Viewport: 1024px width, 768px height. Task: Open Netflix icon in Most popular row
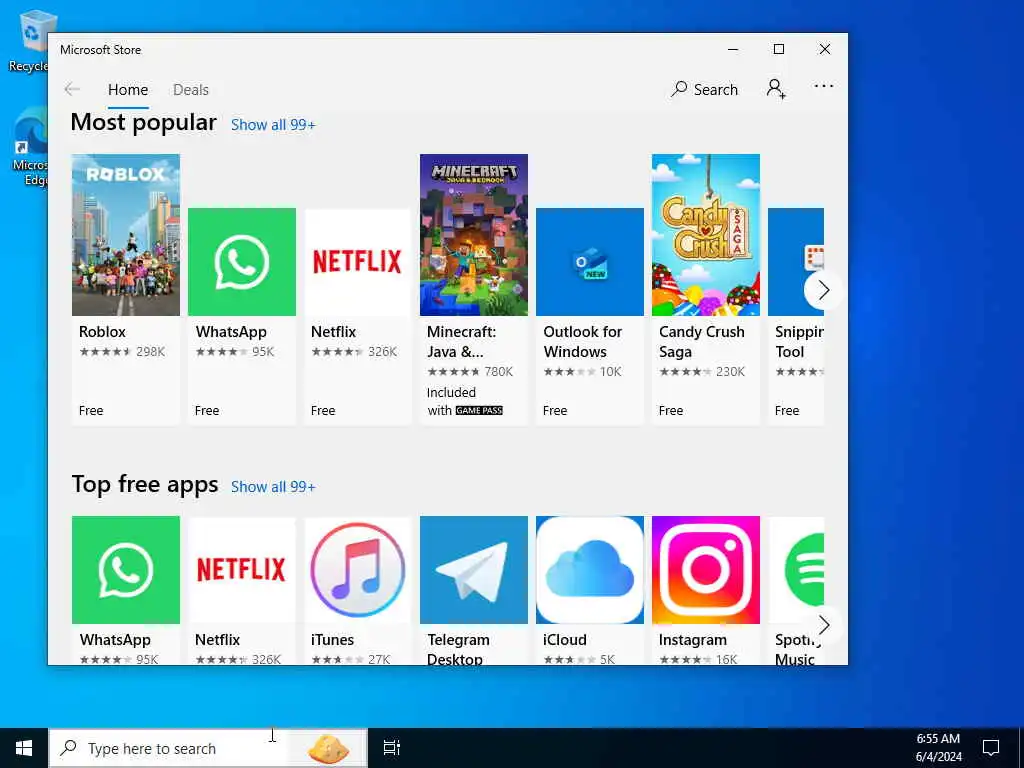(x=357, y=262)
